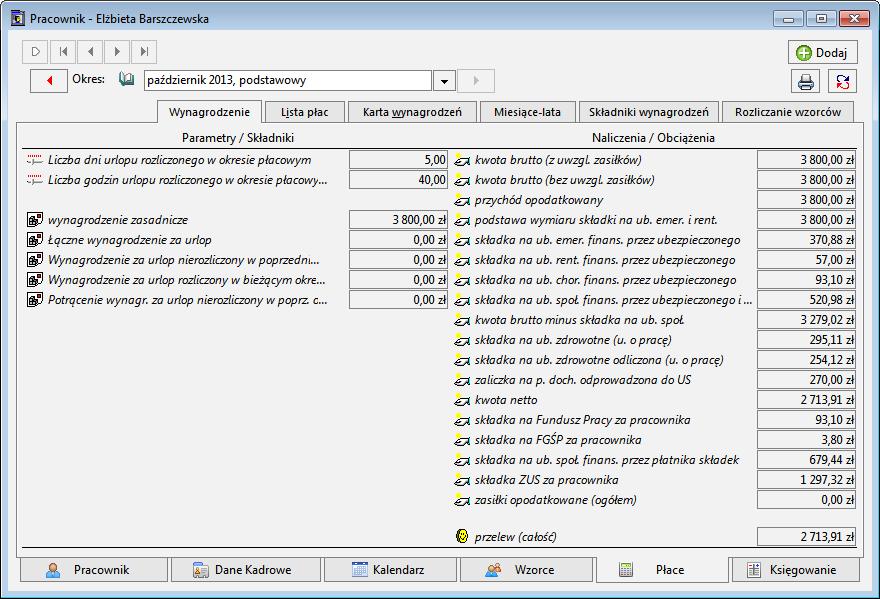Click icon beside Liczba godzin urlopu
The height and width of the screenshot is (599, 880).
pyautogui.click(x=35, y=180)
